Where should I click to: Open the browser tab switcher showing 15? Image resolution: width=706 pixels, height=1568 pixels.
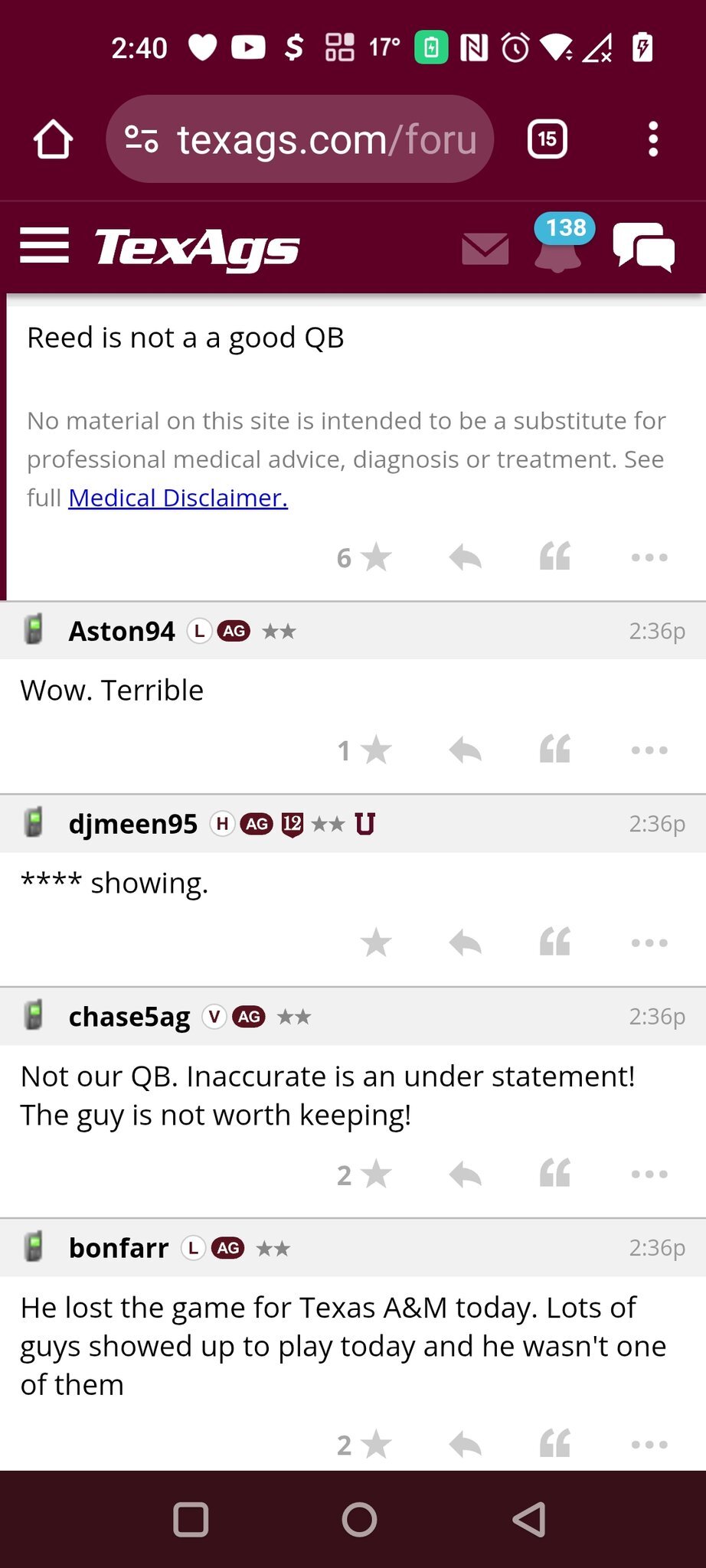click(547, 139)
